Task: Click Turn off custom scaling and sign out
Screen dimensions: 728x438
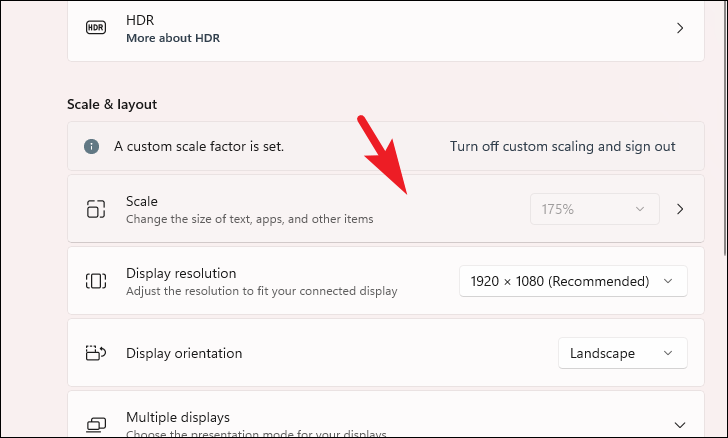Action: click(x=563, y=146)
